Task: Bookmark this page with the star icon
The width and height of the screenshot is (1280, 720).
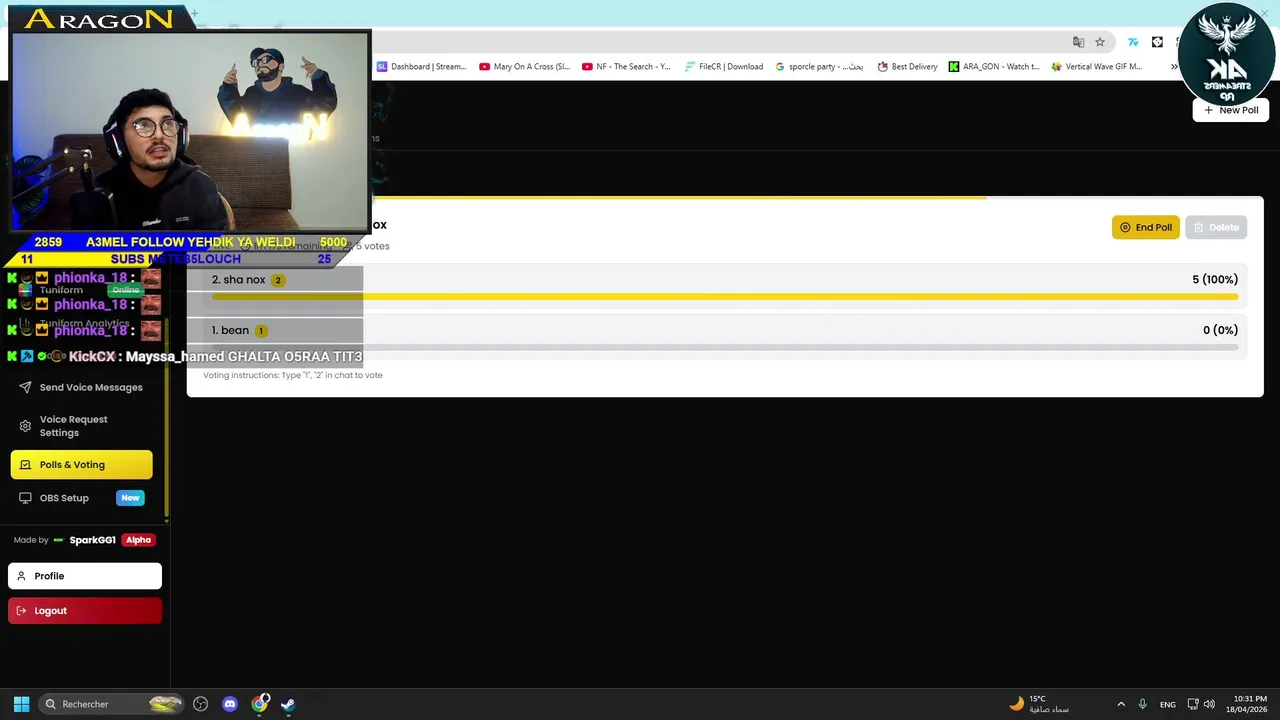Action: [x=1100, y=42]
